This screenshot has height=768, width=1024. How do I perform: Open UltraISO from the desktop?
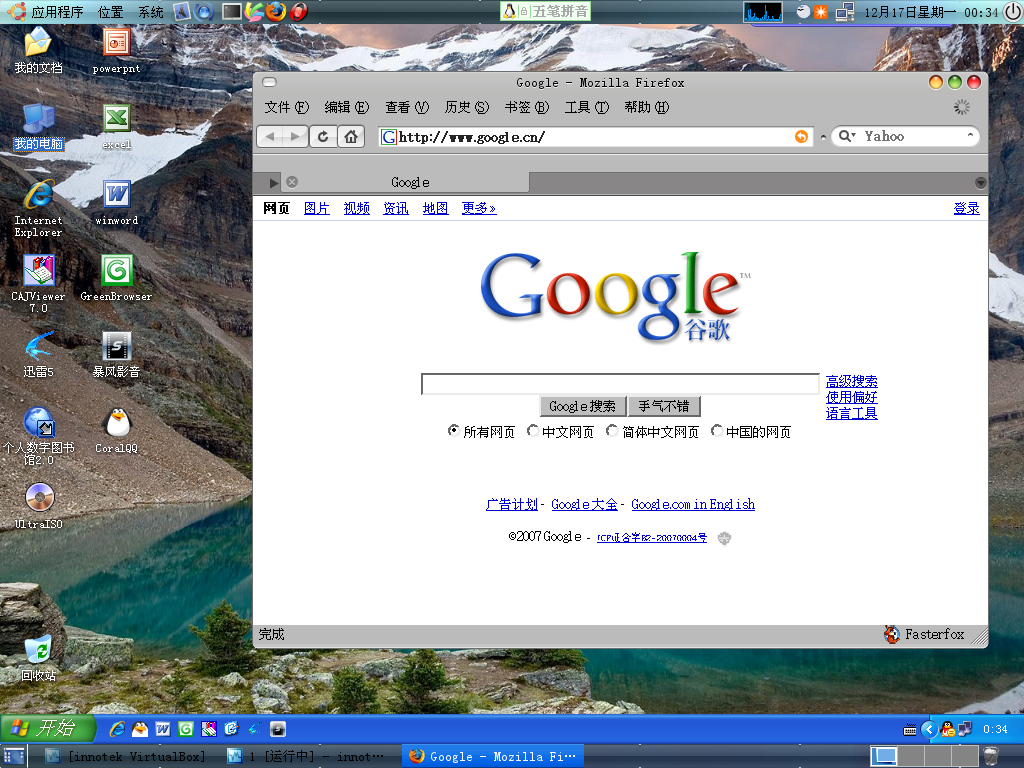point(39,505)
